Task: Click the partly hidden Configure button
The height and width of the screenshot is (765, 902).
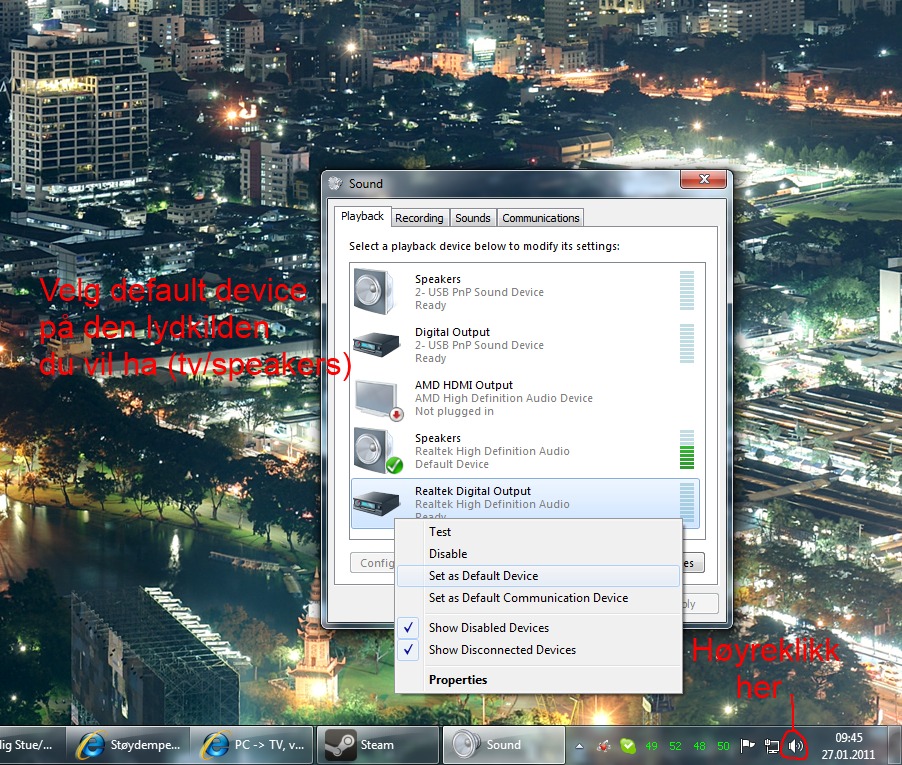Action: coord(373,563)
